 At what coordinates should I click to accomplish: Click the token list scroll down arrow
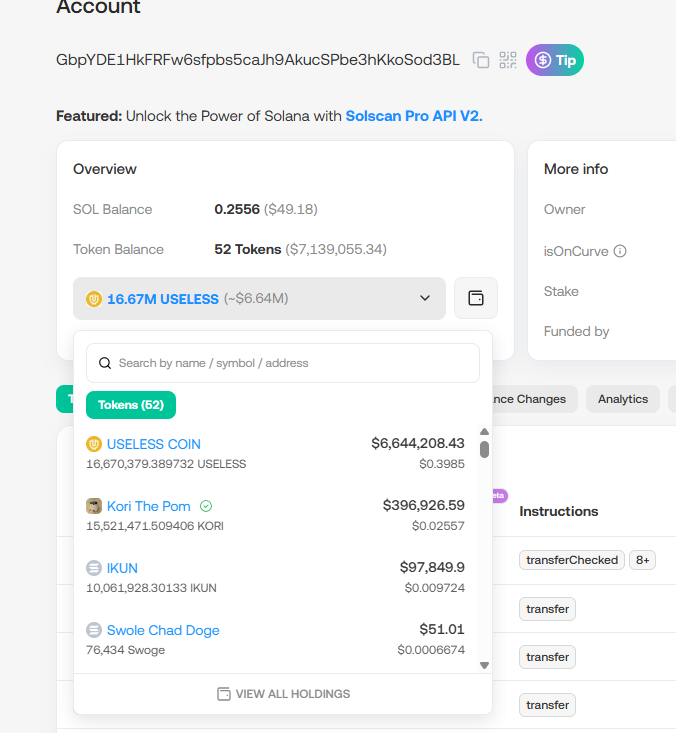484,665
